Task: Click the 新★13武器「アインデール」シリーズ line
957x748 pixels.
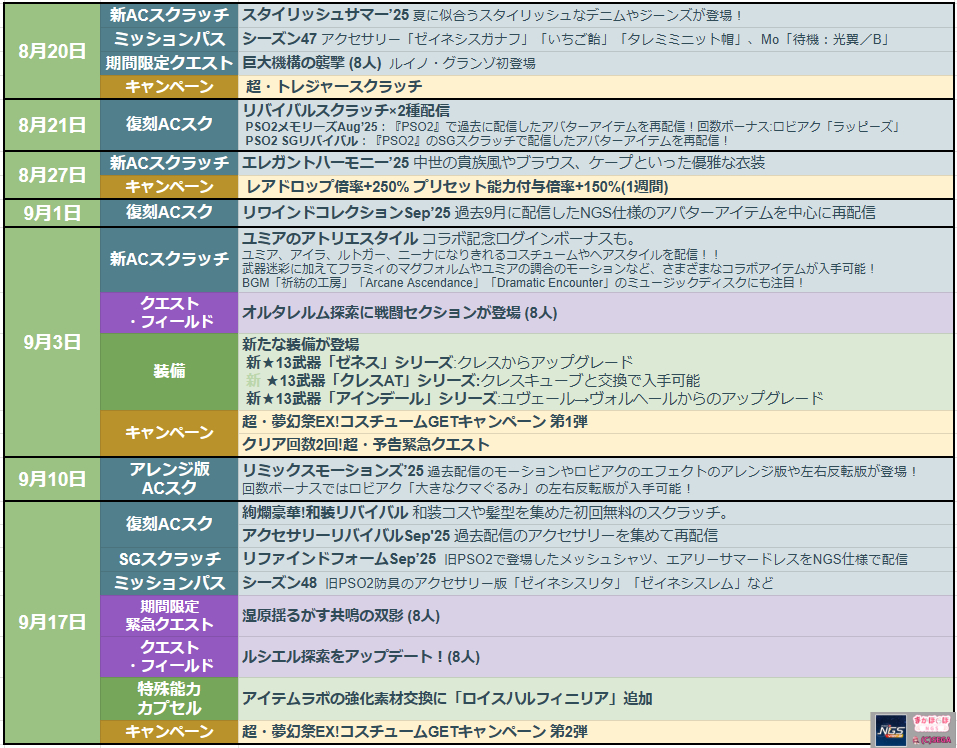Action: [x=535, y=399]
